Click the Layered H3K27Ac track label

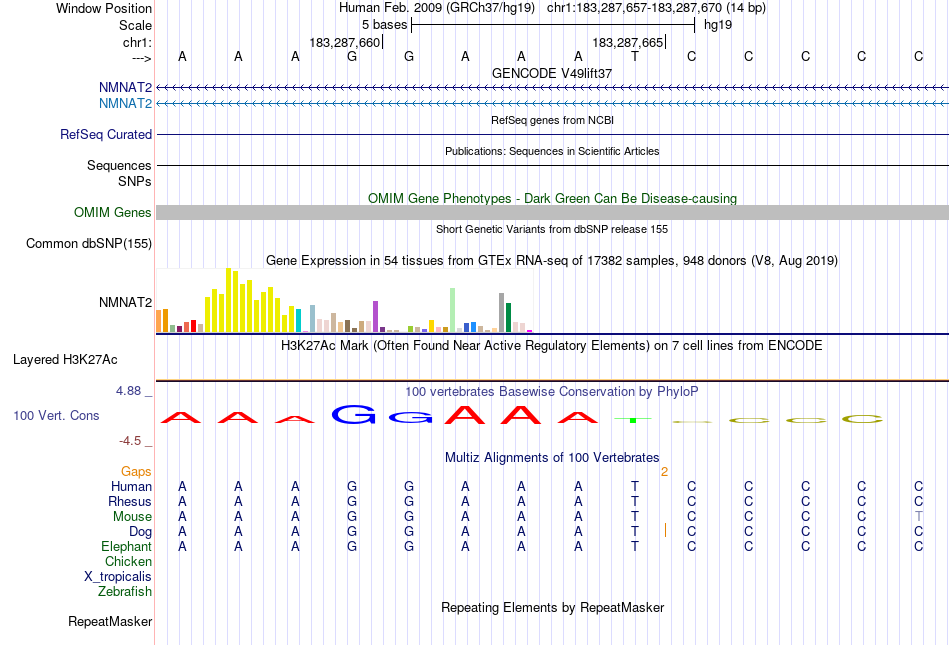coord(65,360)
